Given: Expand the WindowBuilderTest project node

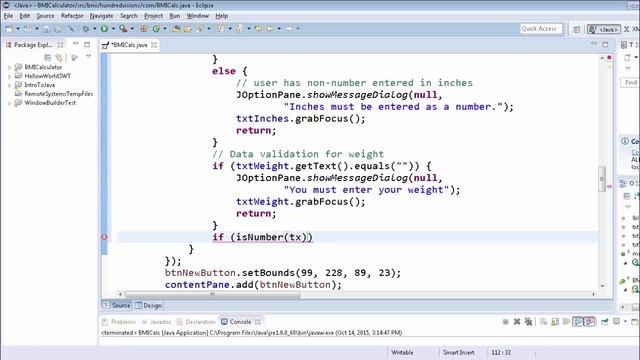Looking at the screenshot, I should pos(9,103).
